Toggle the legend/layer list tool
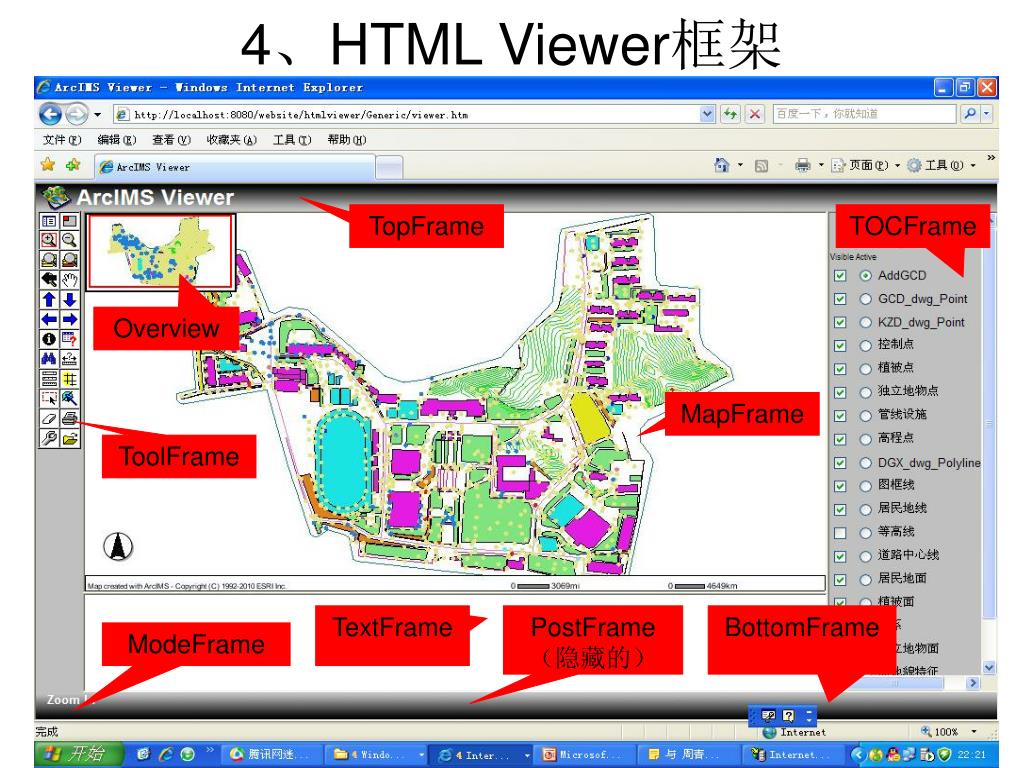This screenshot has width=1024, height=768. 49,221
